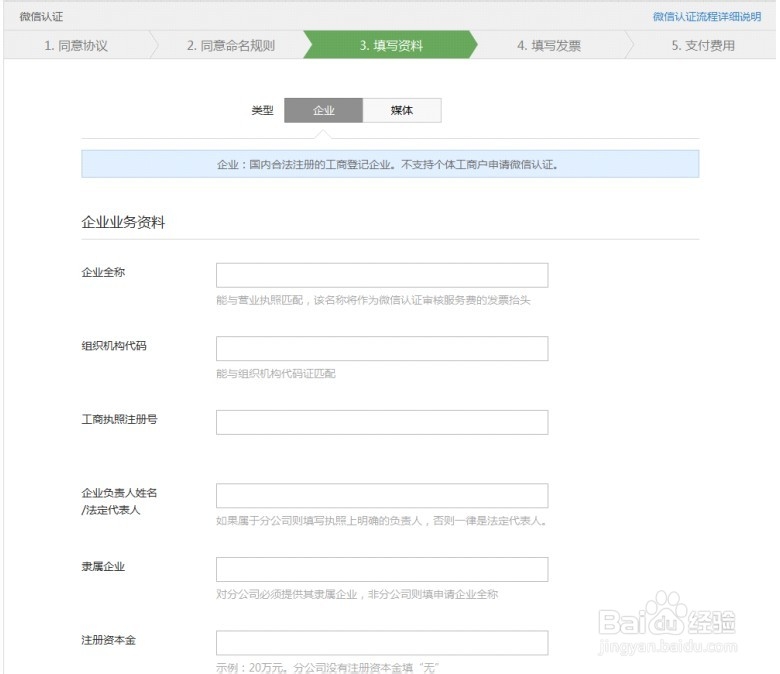Click the 隶属企业 field label
The width and height of the screenshot is (780, 674).
tap(103, 567)
